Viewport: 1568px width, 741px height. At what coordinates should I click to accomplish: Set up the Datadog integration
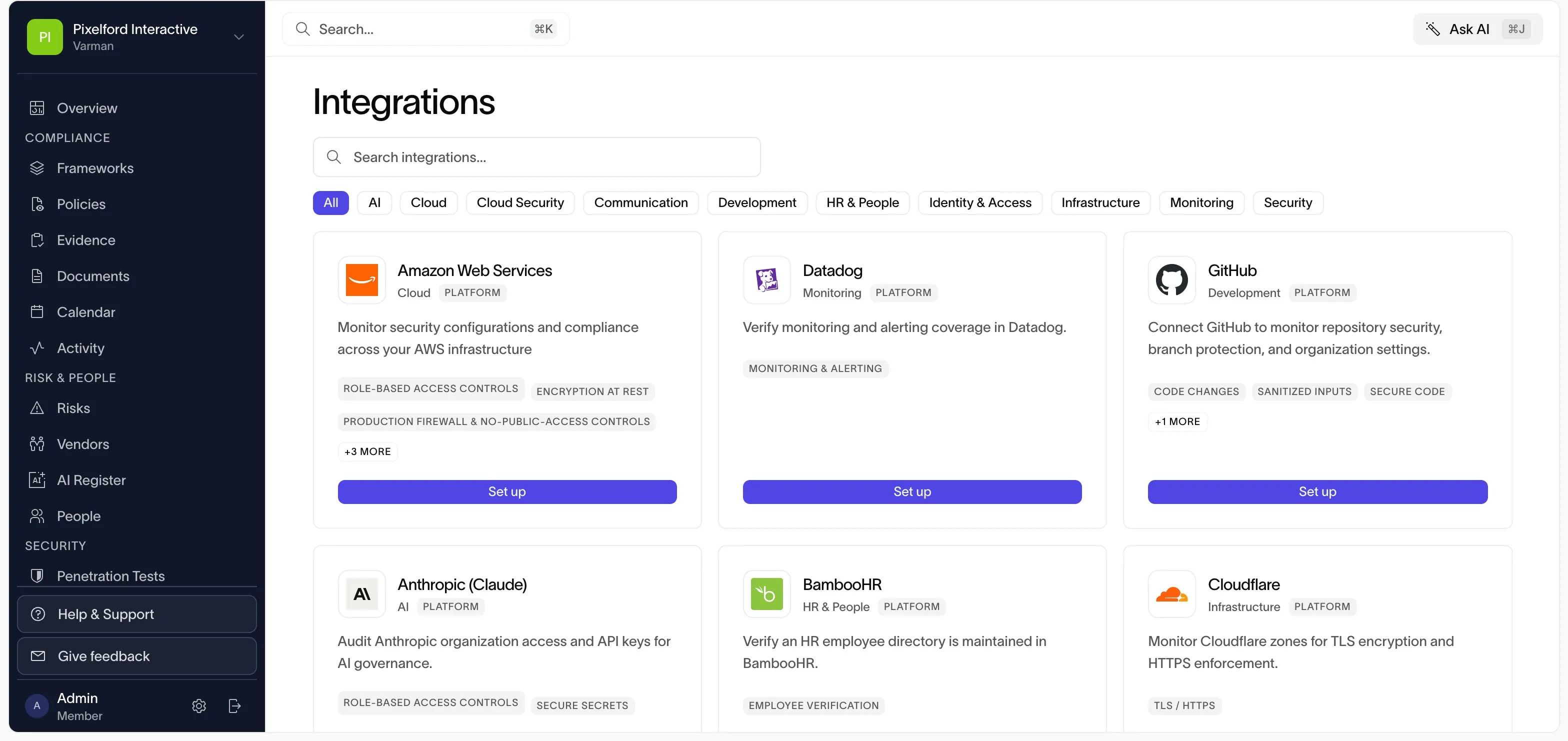(912, 492)
